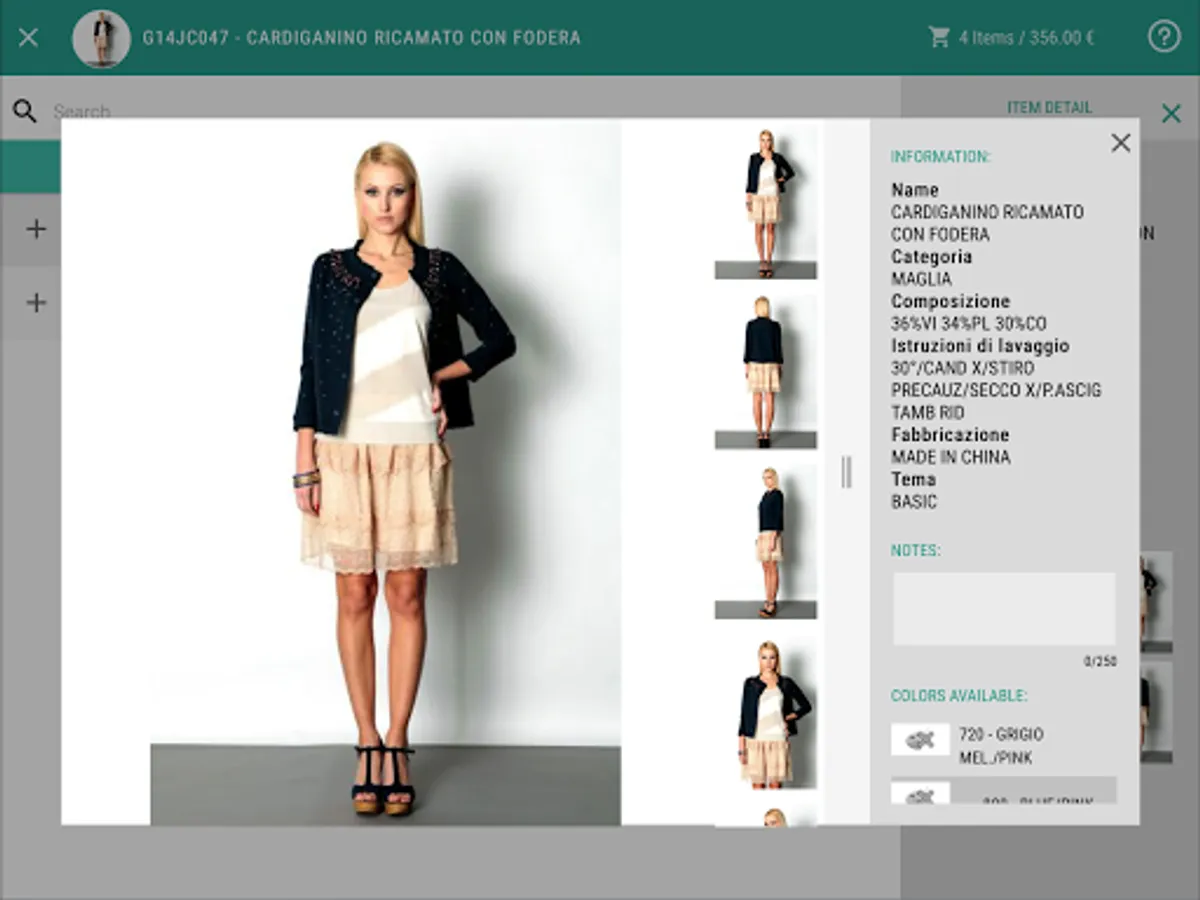Select first front-view thumbnail
Viewport: 1200px width, 900px height.
pos(766,203)
